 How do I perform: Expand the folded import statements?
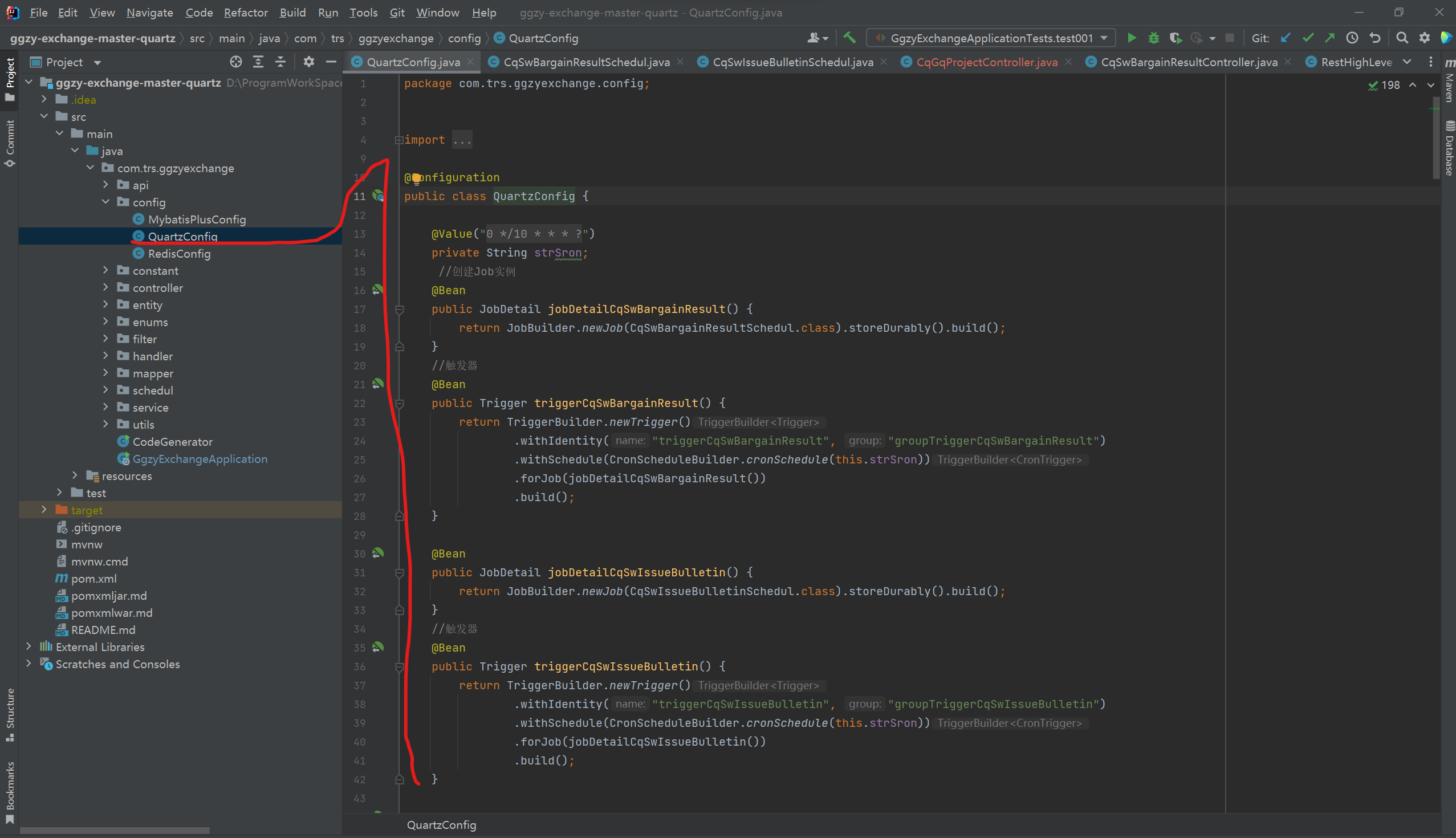pyautogui.click(x=462, y=140)
